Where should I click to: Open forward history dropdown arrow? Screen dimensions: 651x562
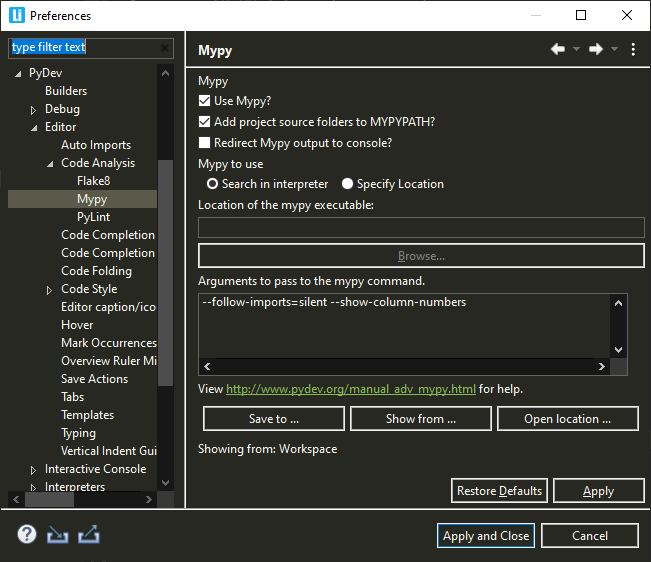(614, 49)
